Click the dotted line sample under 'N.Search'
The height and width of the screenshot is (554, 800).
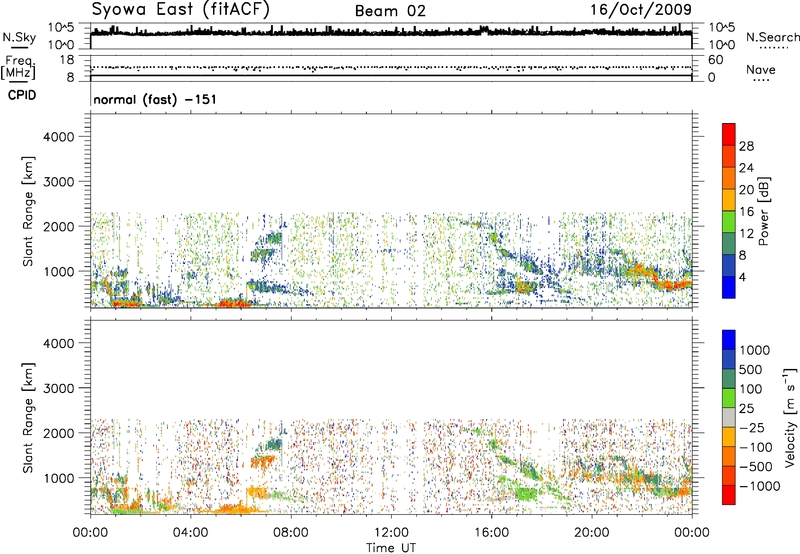tap(774, 48)
